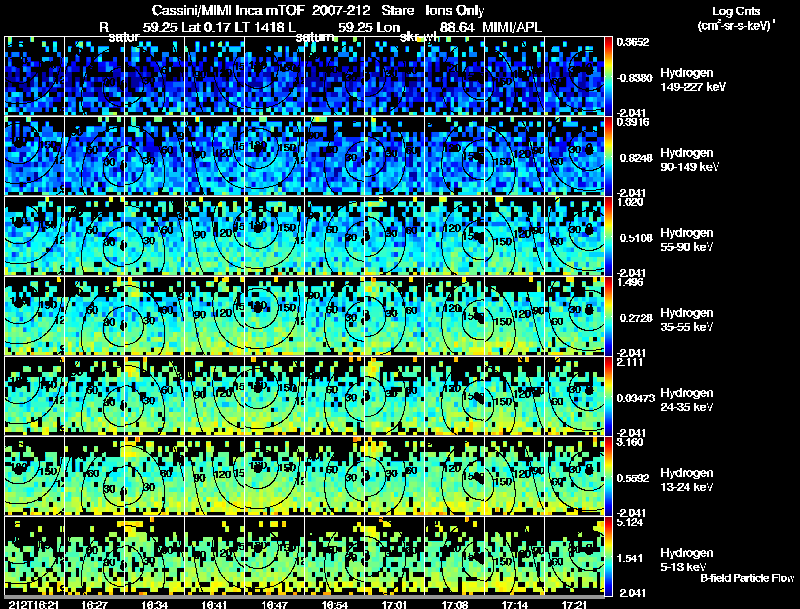Click the '1.020' color scale value
The width and height of the screenshot is (800, 609).
tap(630, 202)
